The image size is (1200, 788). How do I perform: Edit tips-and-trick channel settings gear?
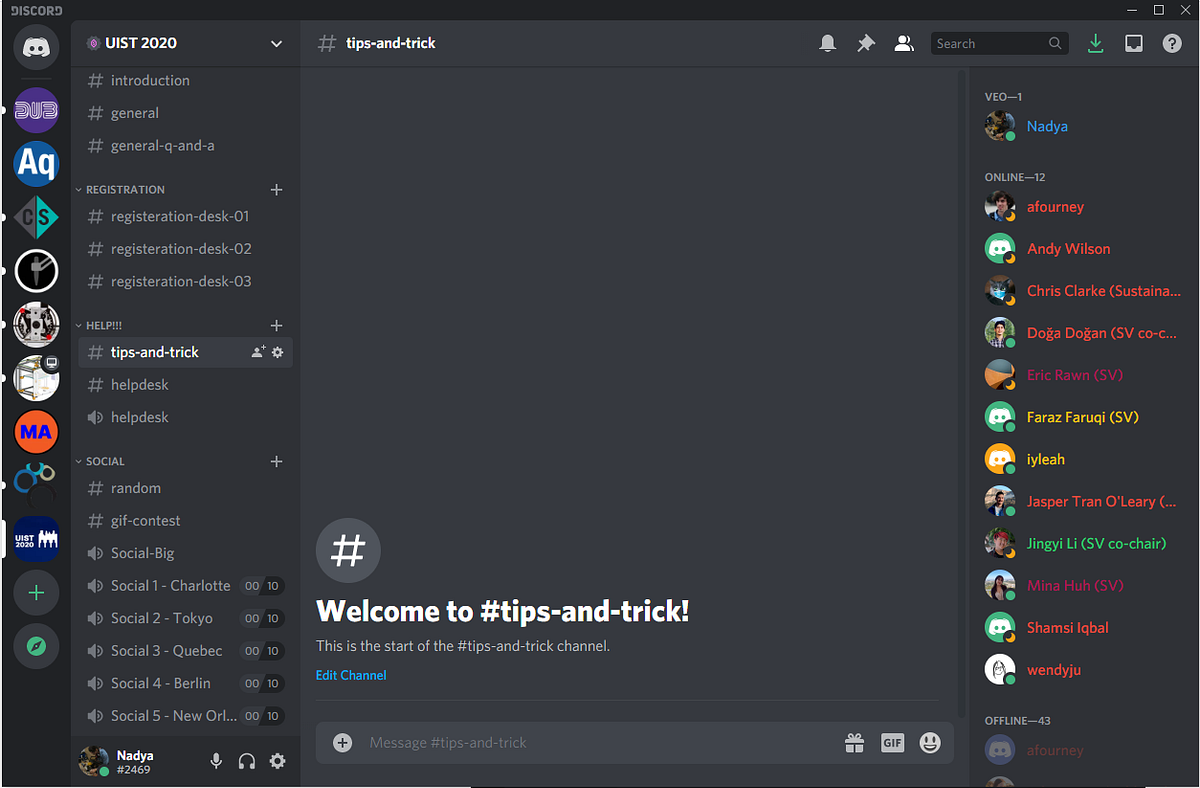point(278,352)
